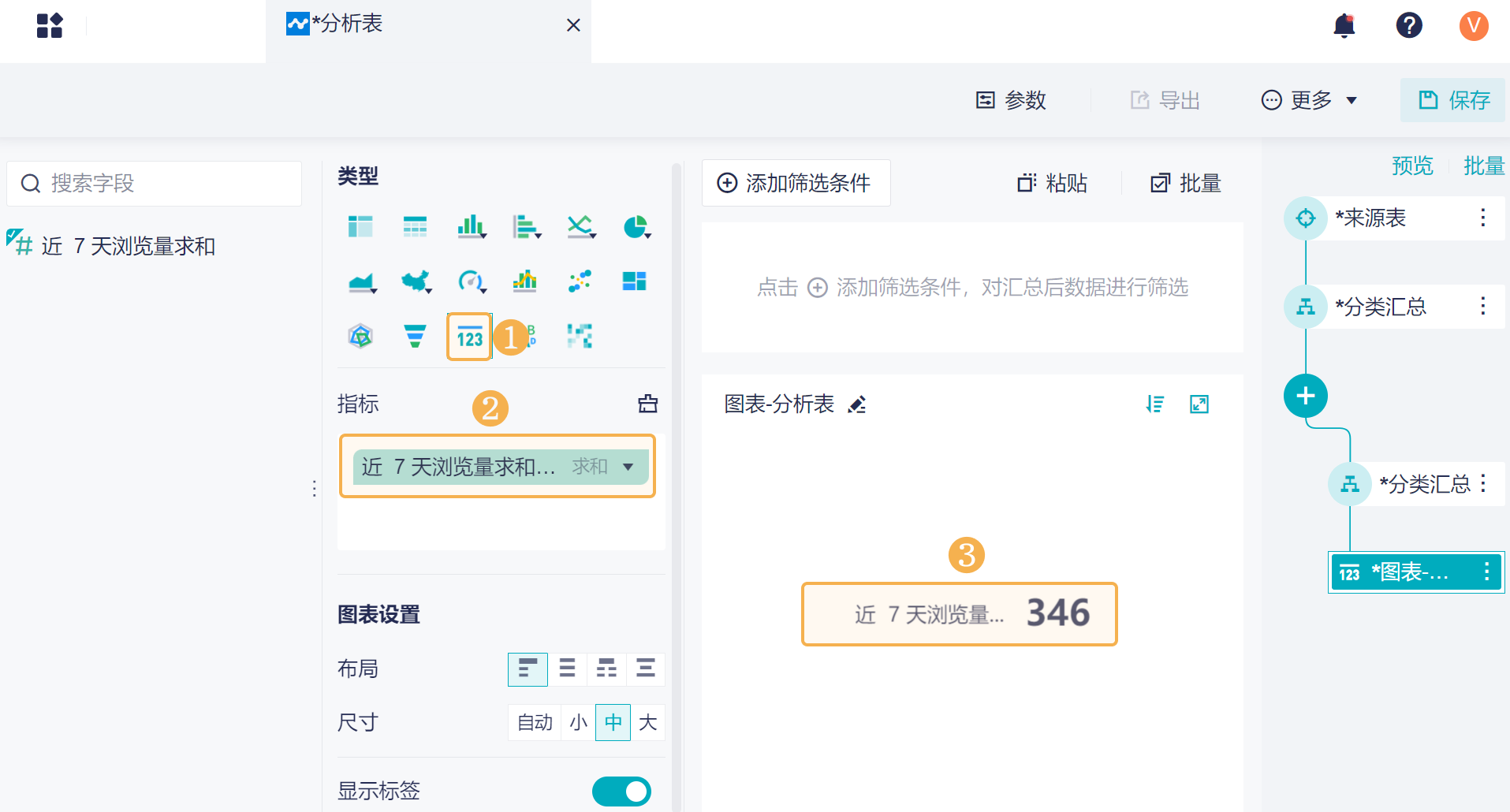Pick the treemap chart type
This screenshot has height=812, width=1510.
click(634, 281)
